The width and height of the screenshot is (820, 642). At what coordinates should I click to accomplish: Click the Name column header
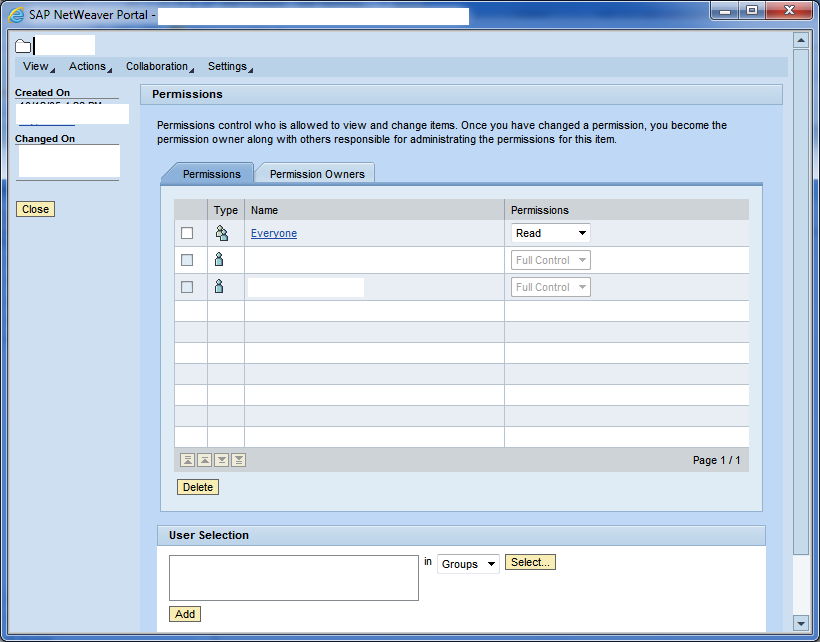coord(374,210)
